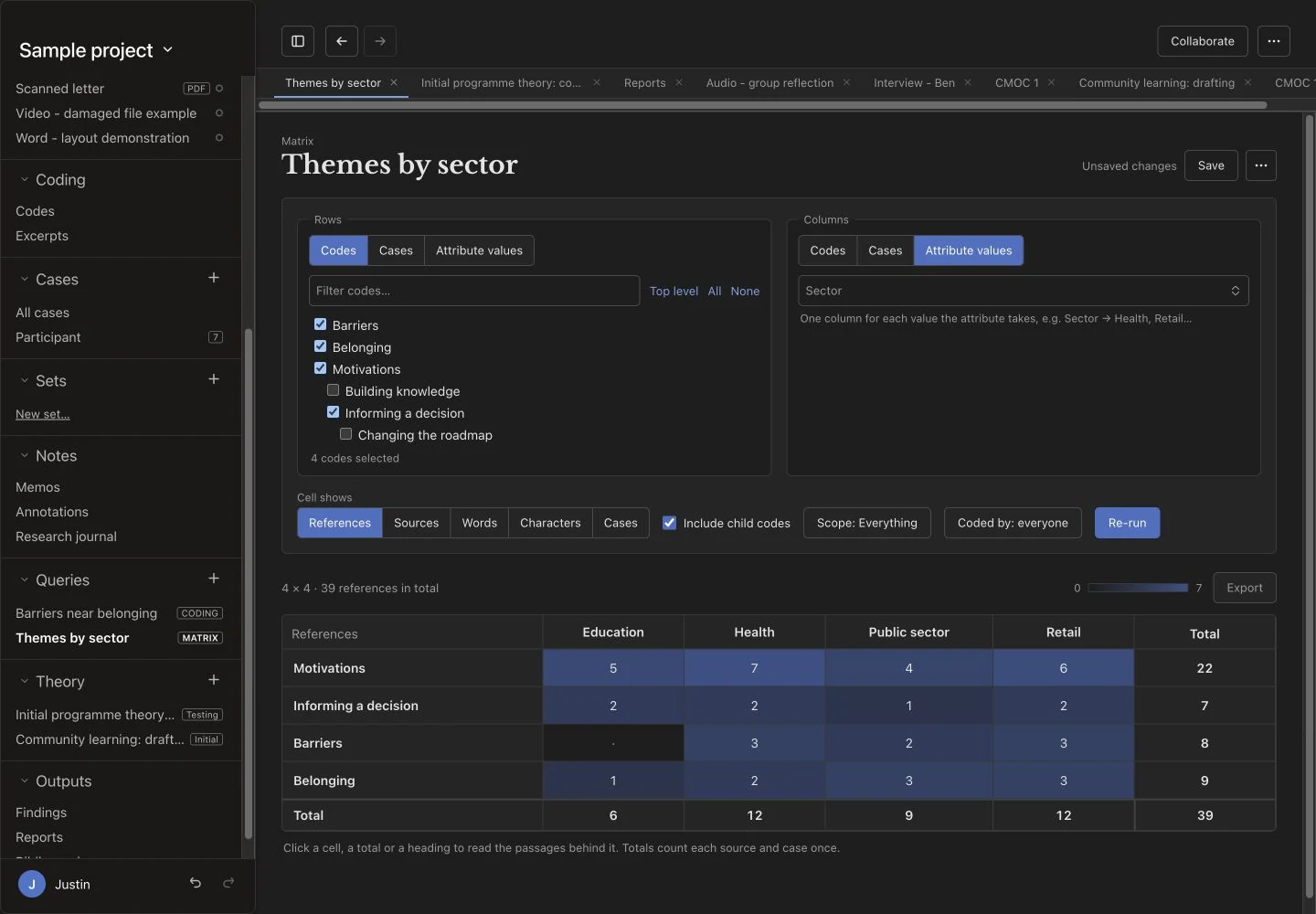Click the Top level link
Screen dimensions: 1316x914
tap(674, 291)
